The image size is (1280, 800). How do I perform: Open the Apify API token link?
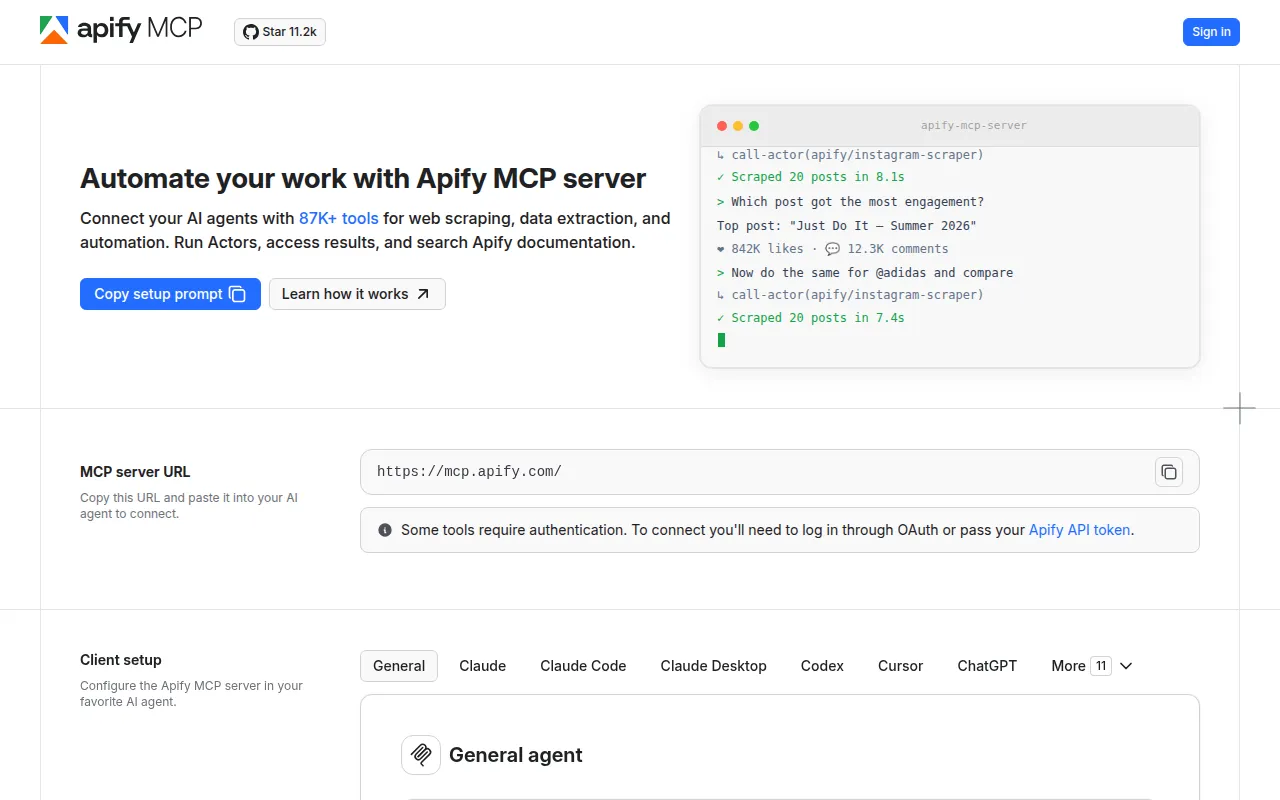1079,530
